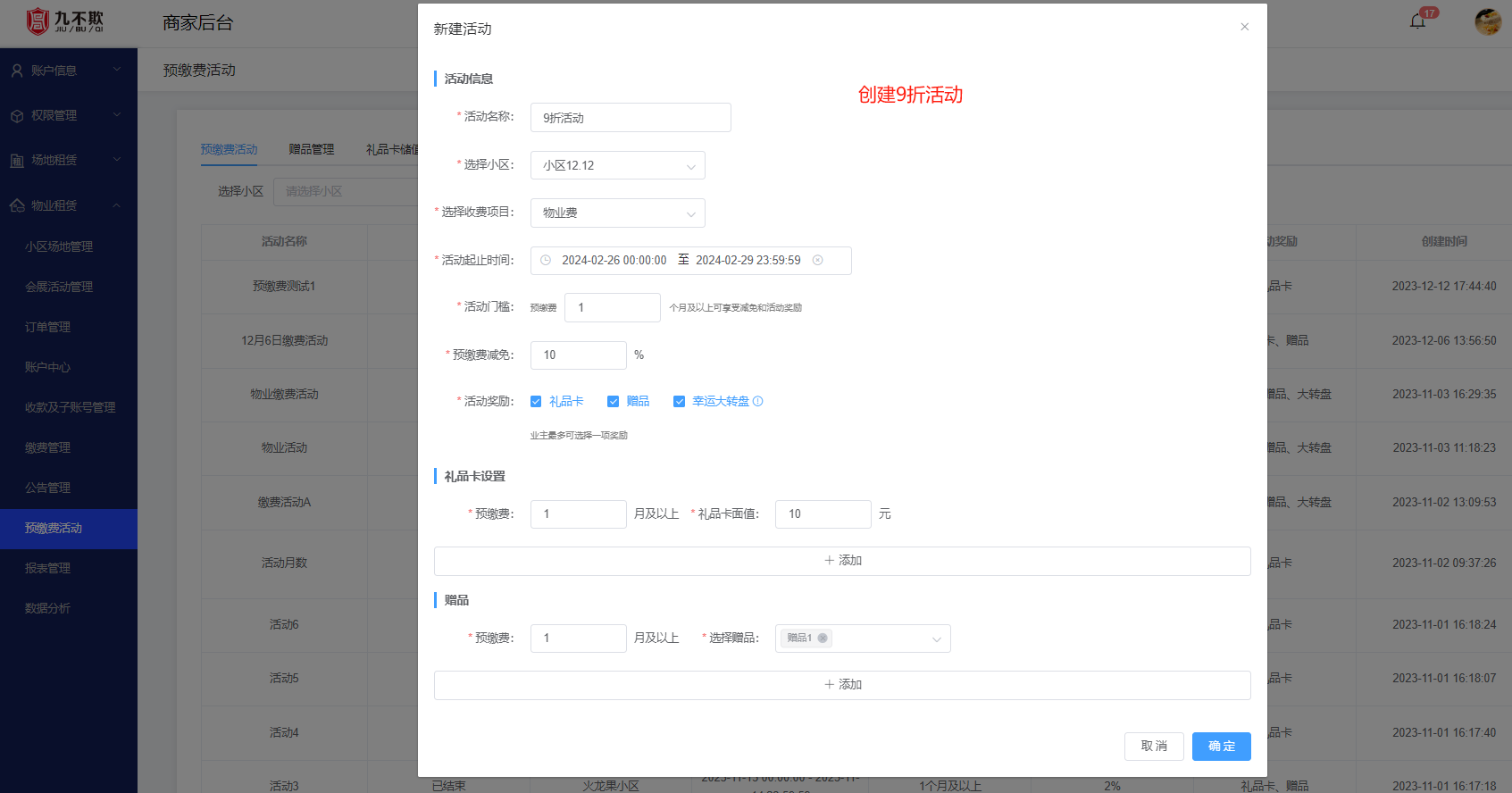Click the 确定 button

[1221, 747]
